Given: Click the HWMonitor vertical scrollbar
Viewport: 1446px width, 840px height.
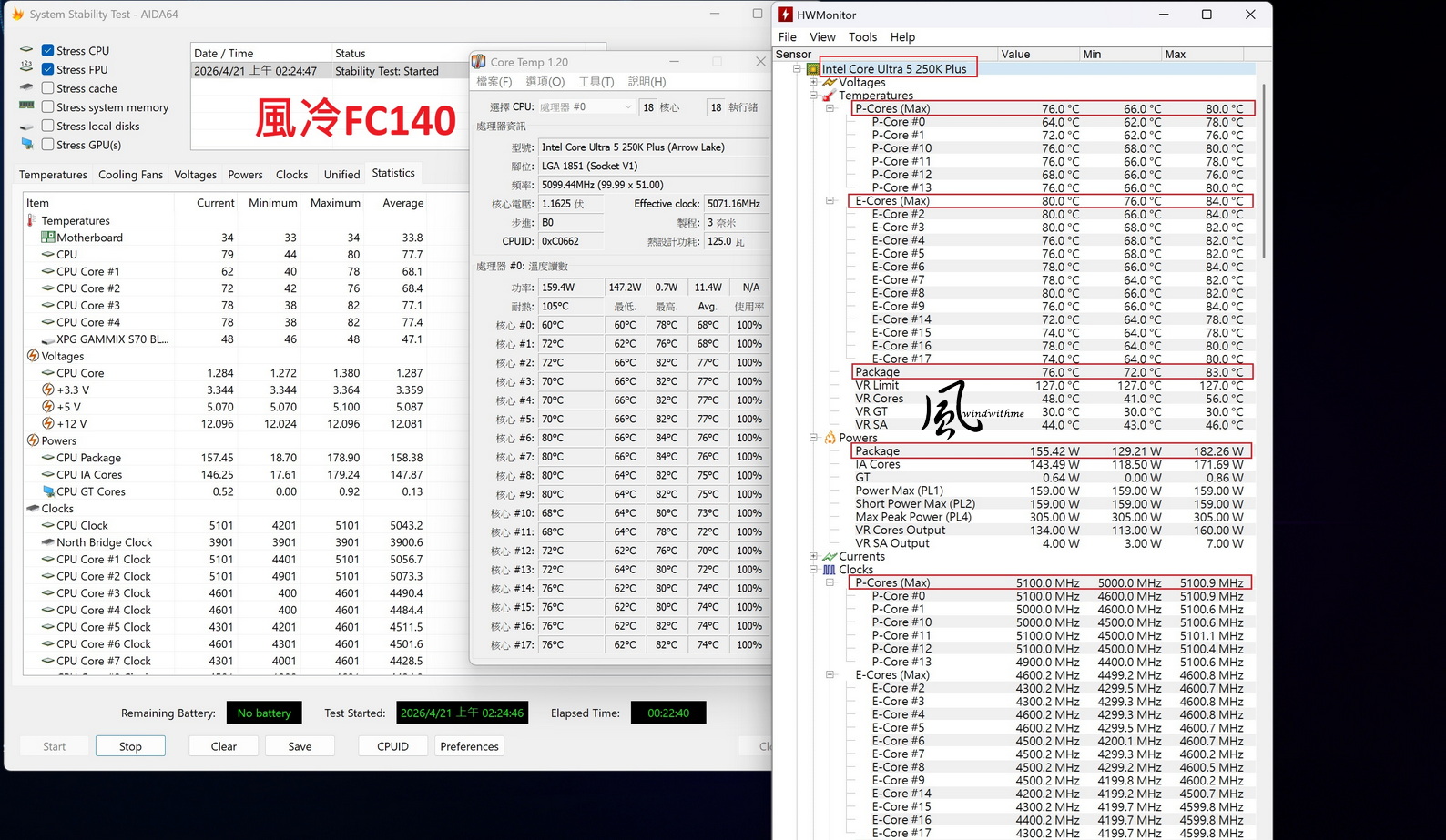Looking at the screenshot, I should click(x=1264, y=171).
